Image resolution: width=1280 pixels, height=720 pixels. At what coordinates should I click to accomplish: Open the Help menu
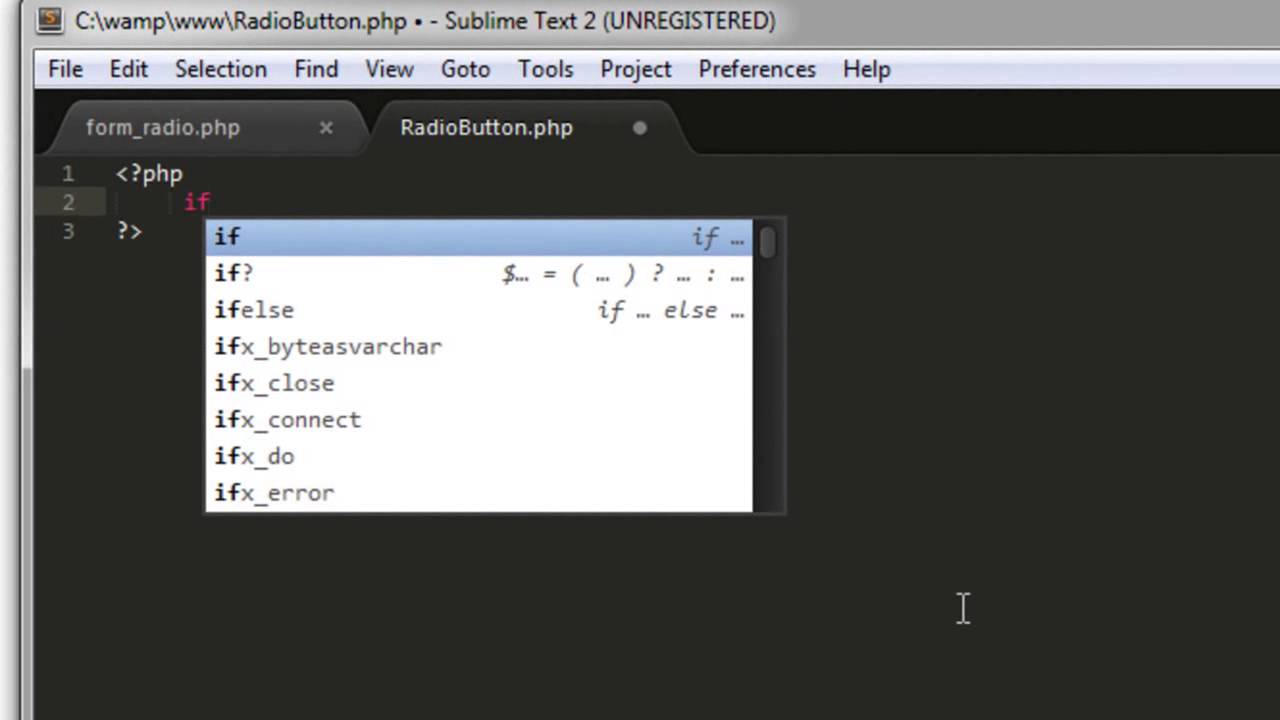point(866,69)
